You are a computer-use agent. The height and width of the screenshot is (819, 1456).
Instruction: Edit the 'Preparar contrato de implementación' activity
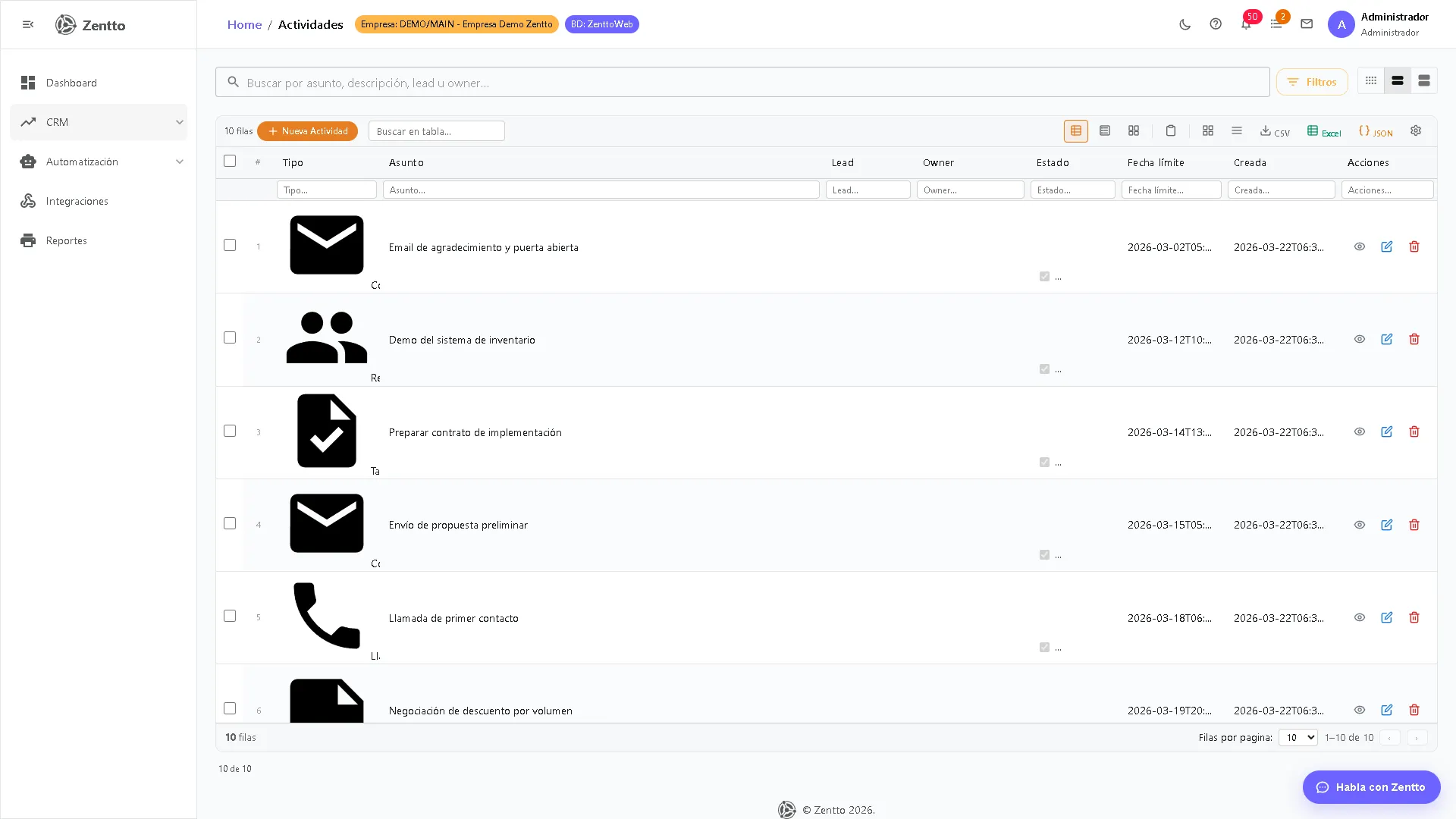[1387, 431]
